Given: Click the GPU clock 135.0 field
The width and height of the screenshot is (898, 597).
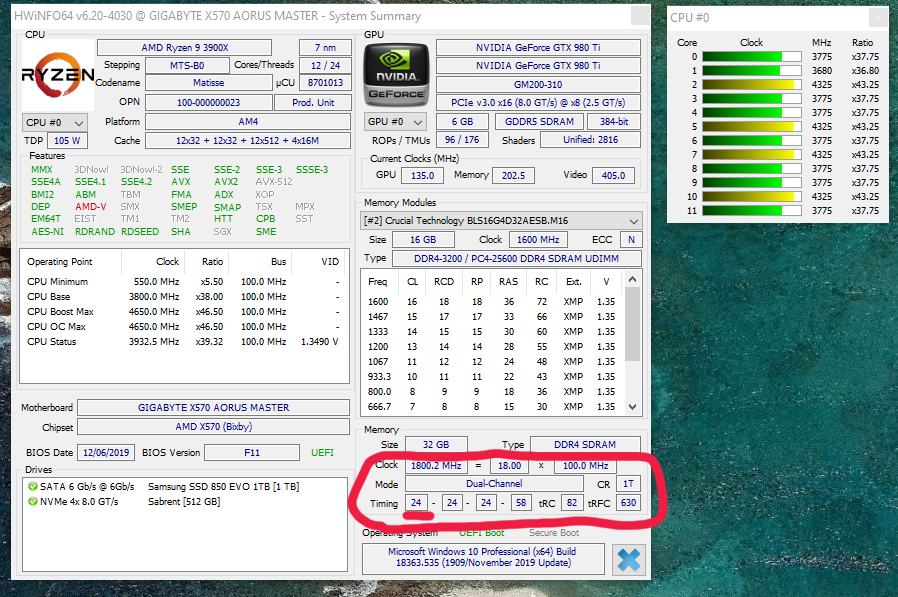Looking at the screenshot, I should point(422,175).
